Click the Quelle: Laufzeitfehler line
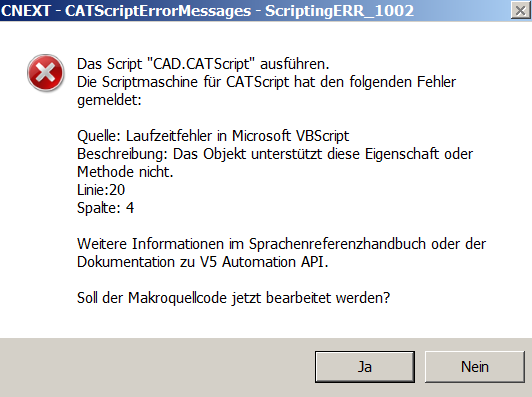Screen dimensions: 532x397 (x=213, y=136)
